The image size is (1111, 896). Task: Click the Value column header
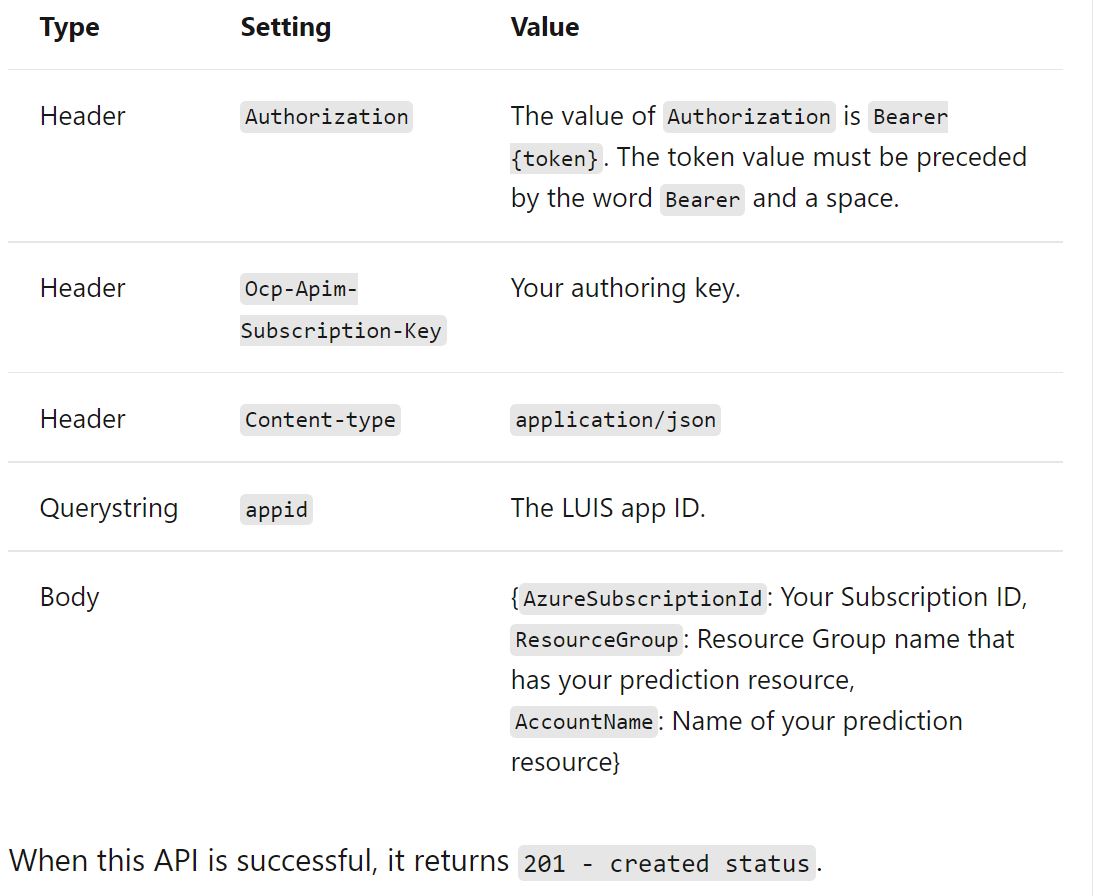point(544,27)
